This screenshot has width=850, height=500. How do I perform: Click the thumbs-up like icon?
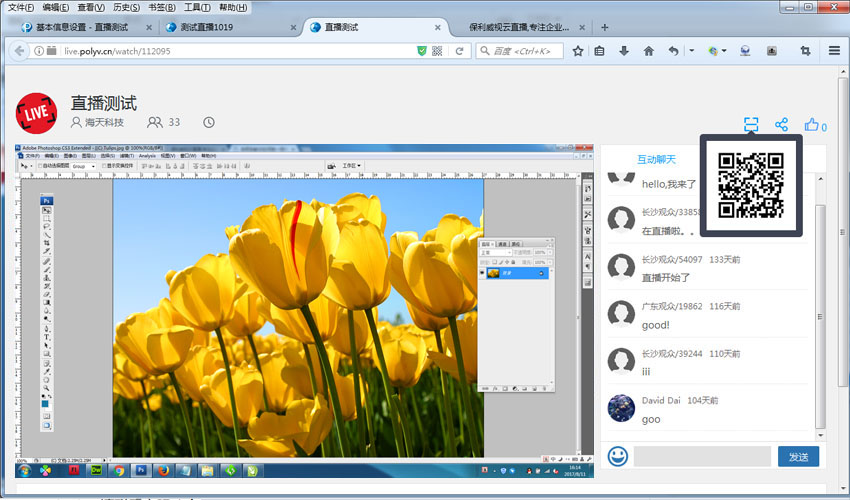tap(812, 125)
